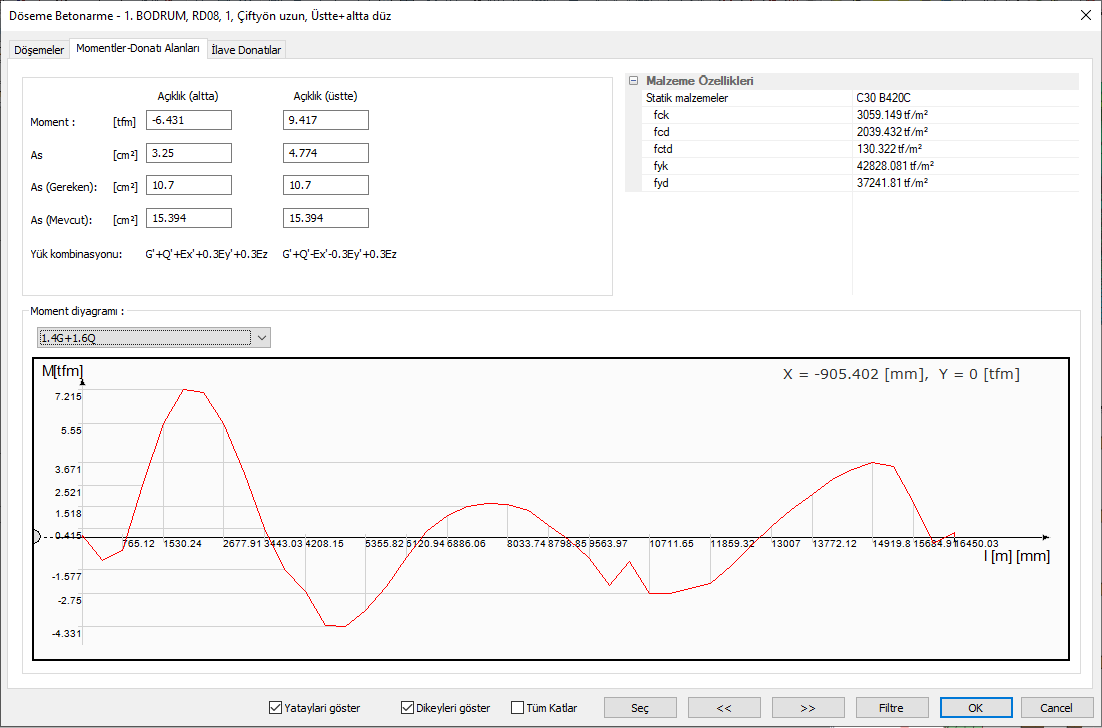Screen dimensions: 1102x728
Task: Open the İlave Donatılar tab
Action: (x=246, y=49)
